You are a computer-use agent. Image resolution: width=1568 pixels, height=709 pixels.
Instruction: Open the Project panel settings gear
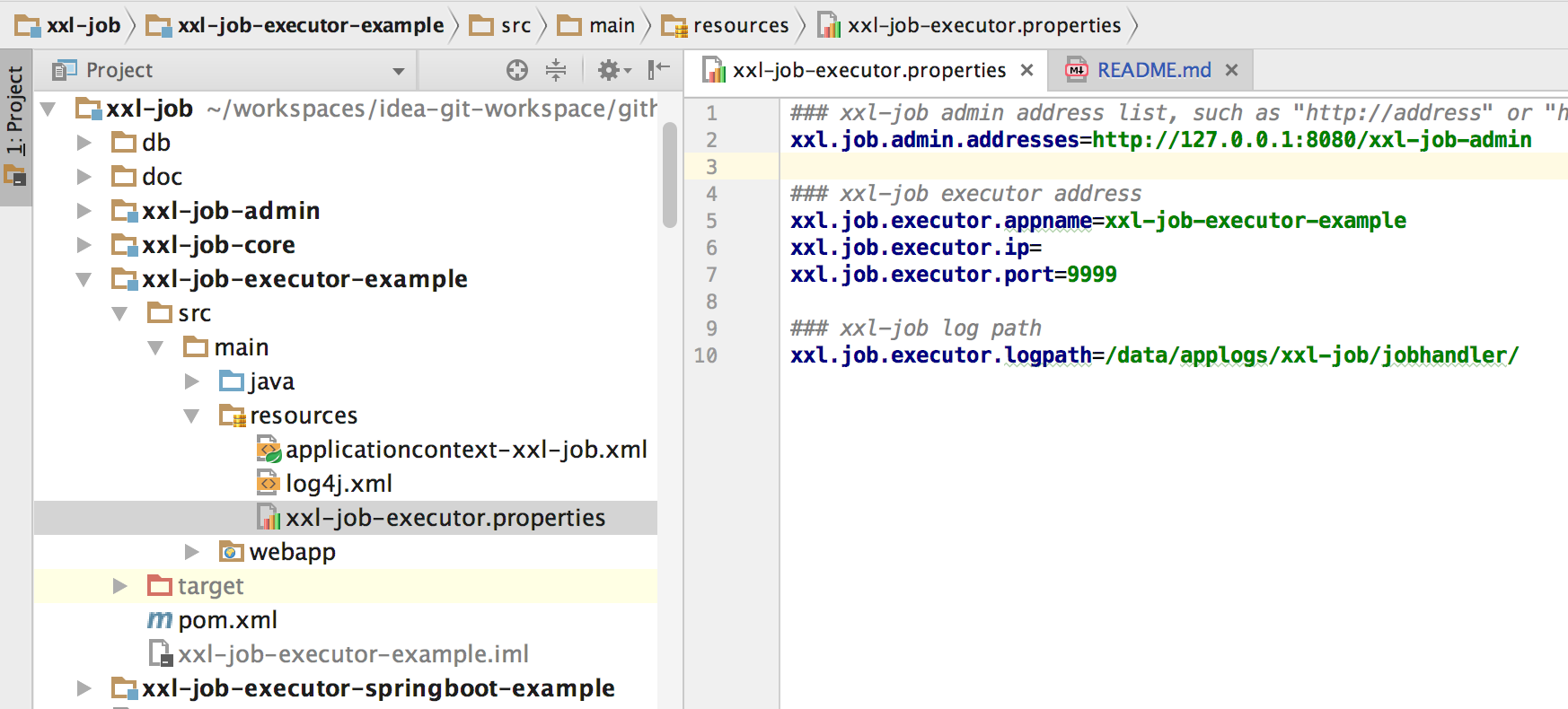[x=614, y=70]
